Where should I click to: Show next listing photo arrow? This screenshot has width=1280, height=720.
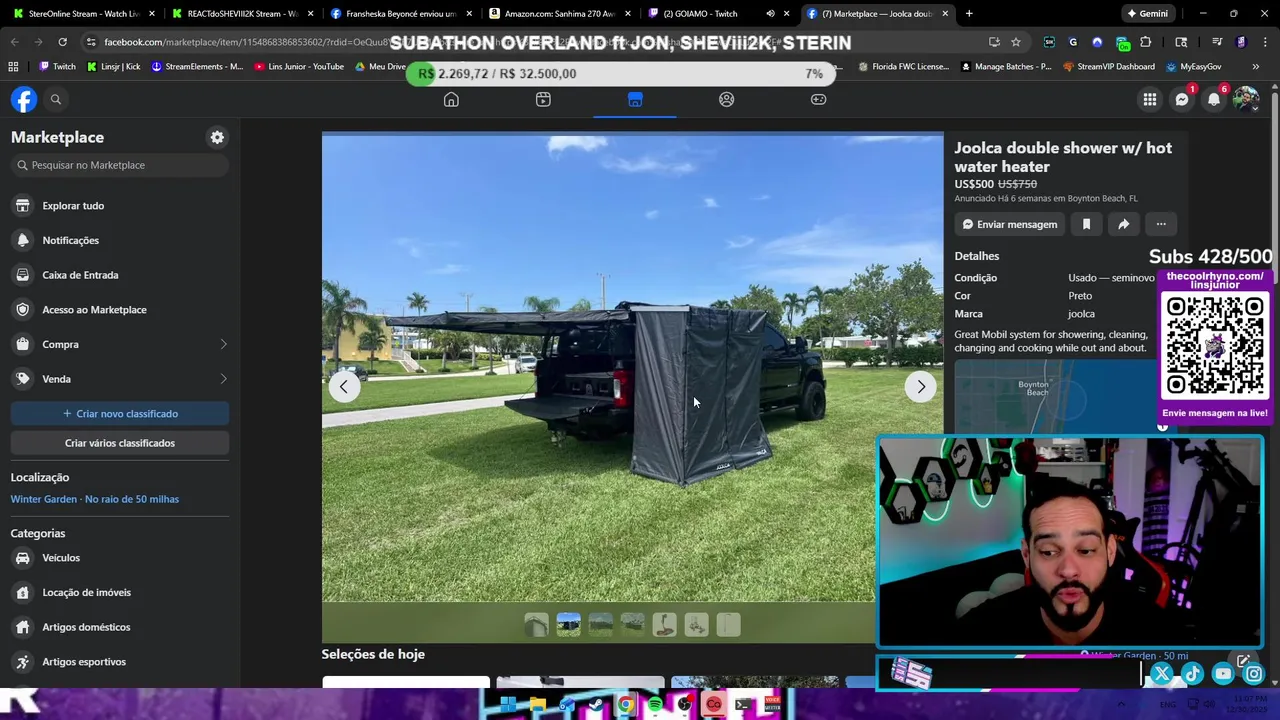[921, 386]
